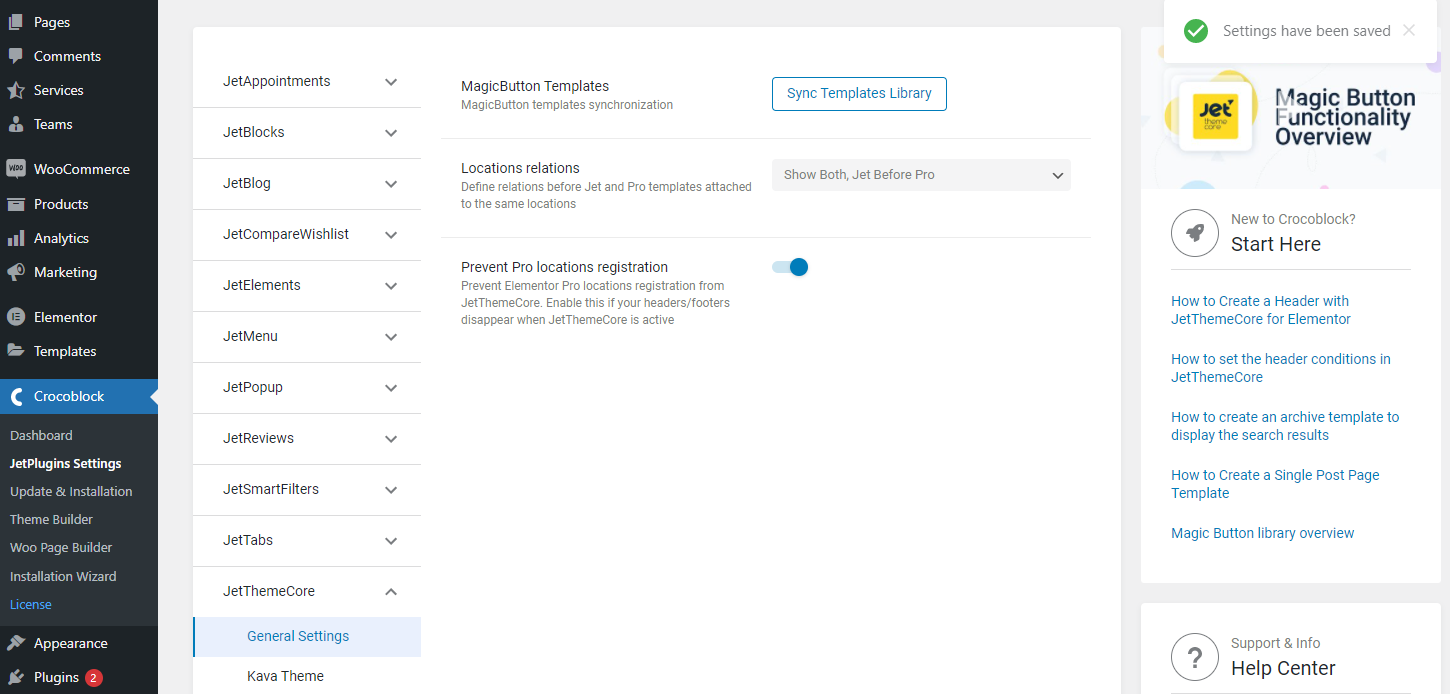1450x694 pixels.
Task: Open Installation Wizard submenu item
Action: 63,576
